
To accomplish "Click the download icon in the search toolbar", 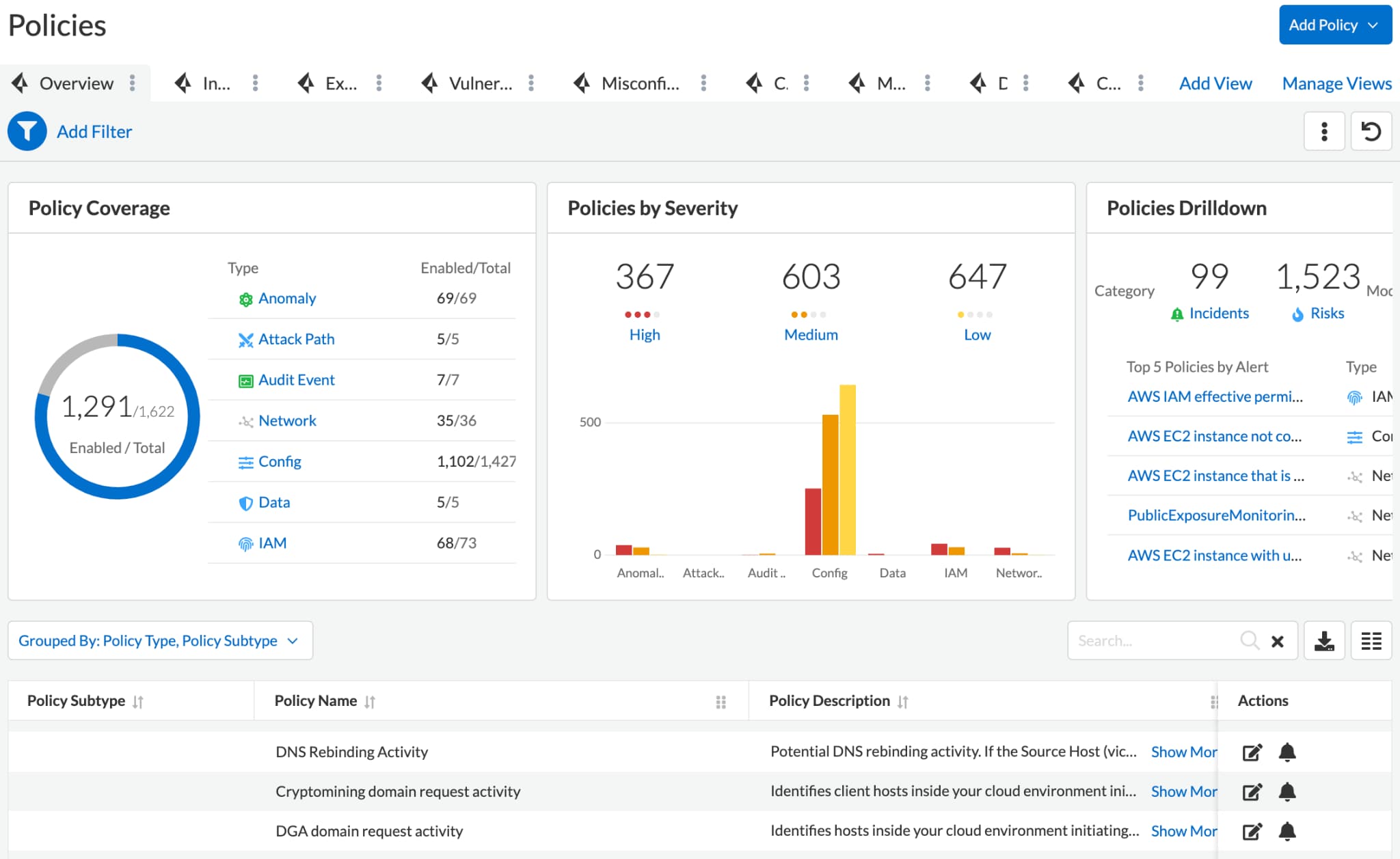I will pyautogui.click(x=1324, y=640).
